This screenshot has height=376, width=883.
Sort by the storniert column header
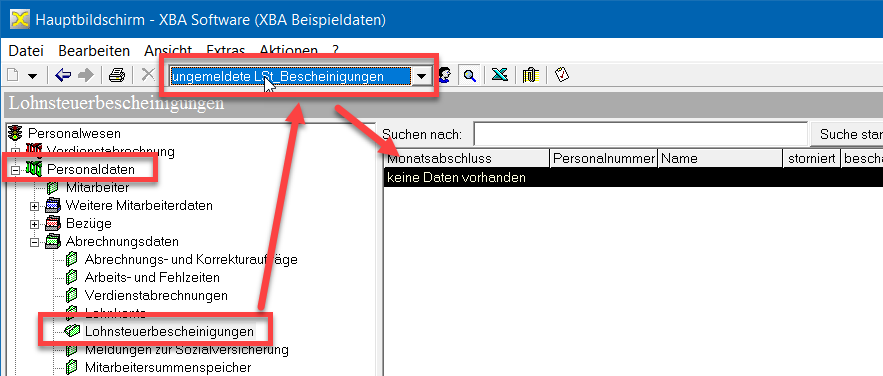811,159
